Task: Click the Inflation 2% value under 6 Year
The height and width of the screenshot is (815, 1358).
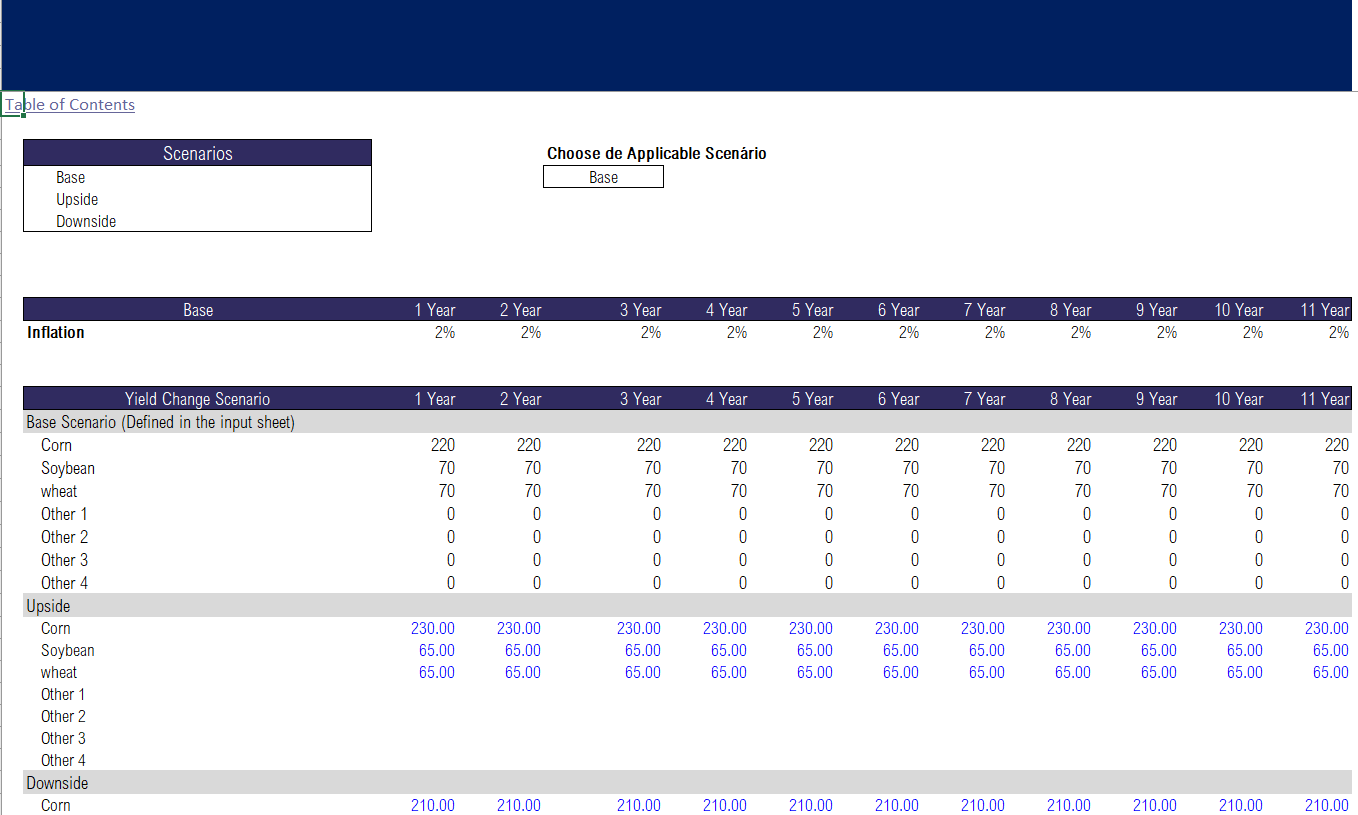Action: click(x=909, y=332)
